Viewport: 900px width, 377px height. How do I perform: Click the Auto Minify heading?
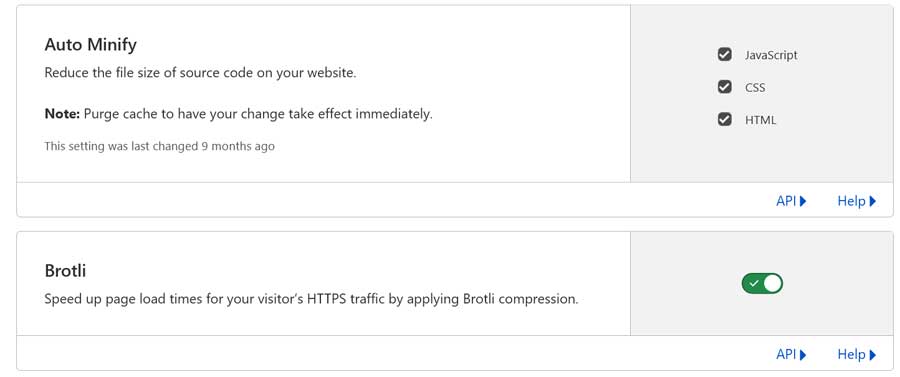point(91,45)
